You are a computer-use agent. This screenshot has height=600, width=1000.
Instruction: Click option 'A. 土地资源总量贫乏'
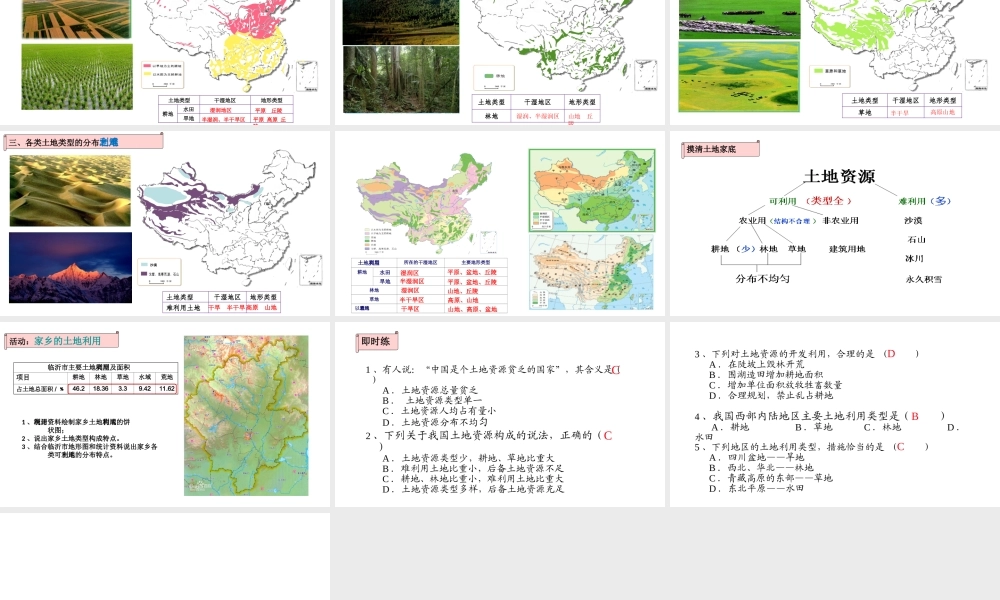(430, 390)
